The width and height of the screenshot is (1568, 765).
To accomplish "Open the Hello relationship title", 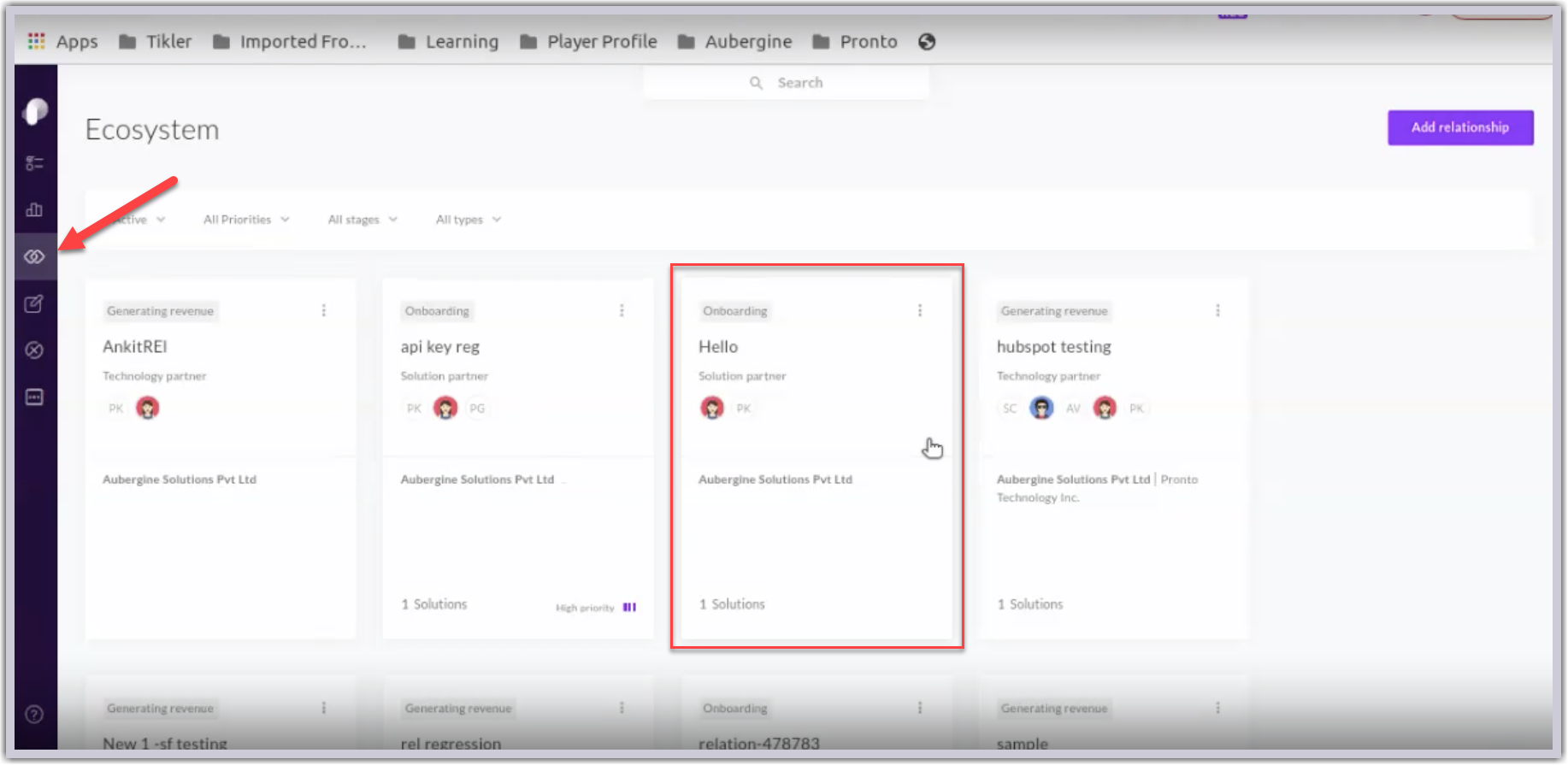I will 718,347.
